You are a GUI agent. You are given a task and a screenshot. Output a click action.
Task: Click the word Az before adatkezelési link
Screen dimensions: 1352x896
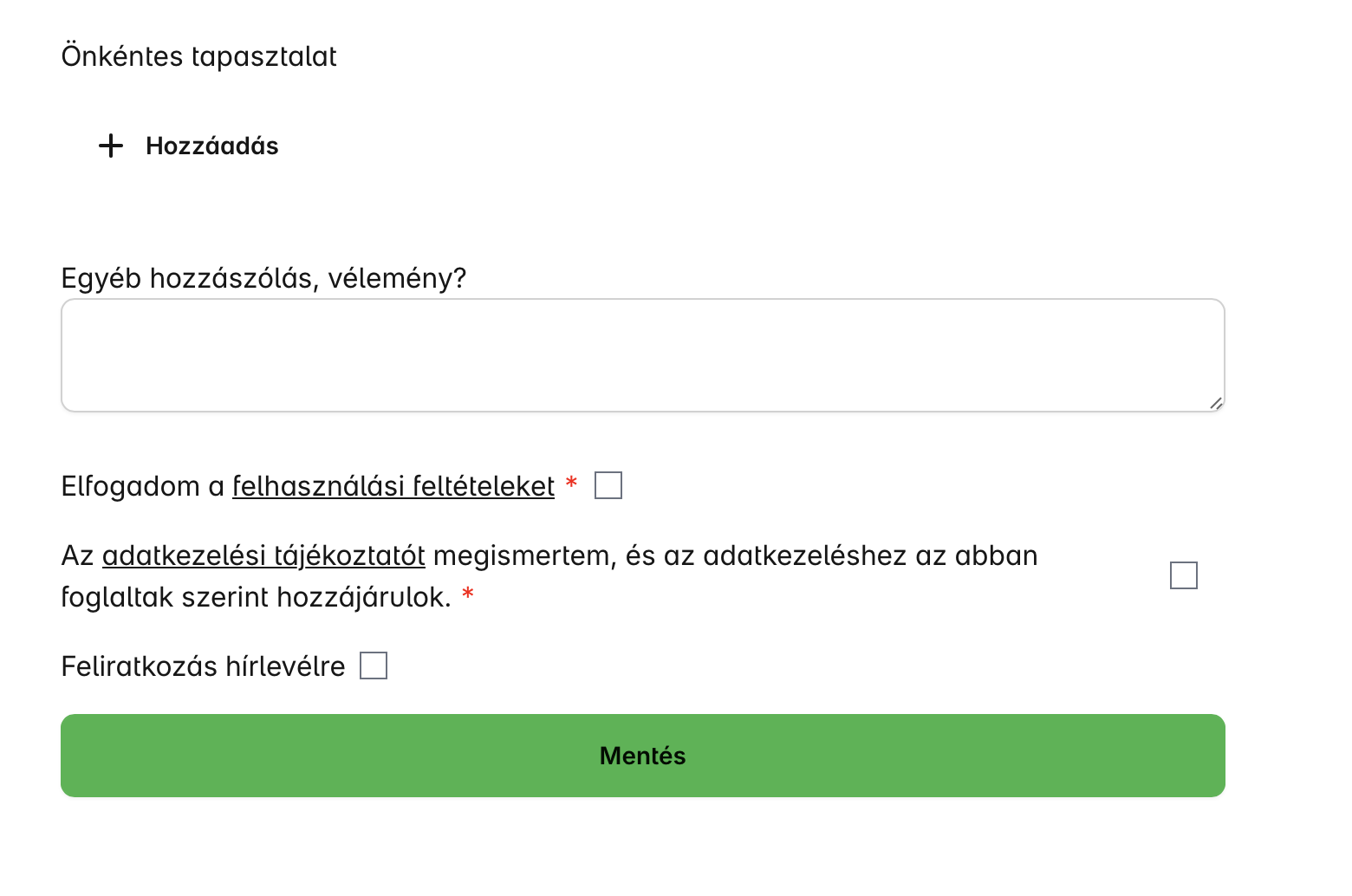click(77, 555)
